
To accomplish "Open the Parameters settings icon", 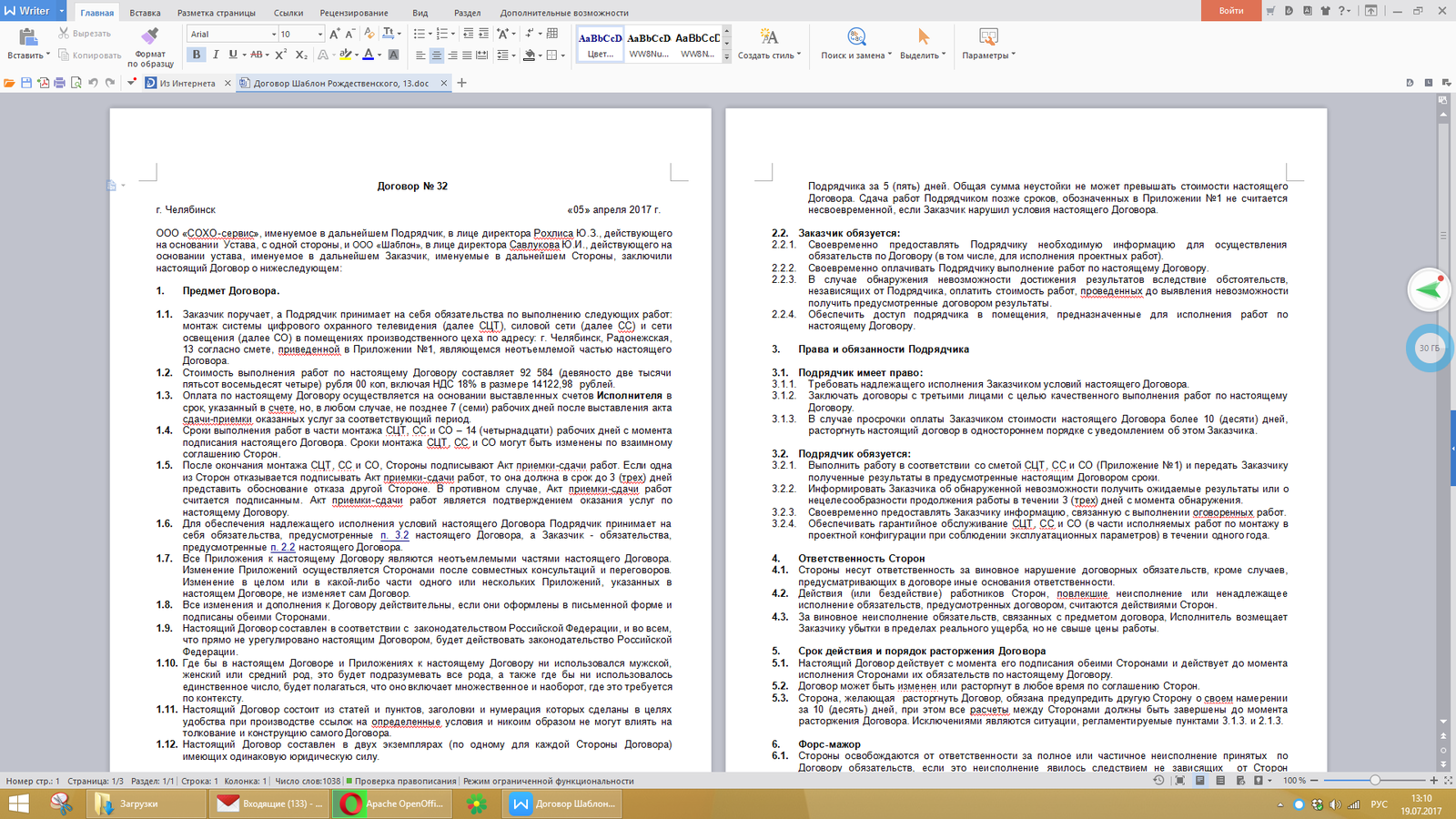I will (988, 36).
